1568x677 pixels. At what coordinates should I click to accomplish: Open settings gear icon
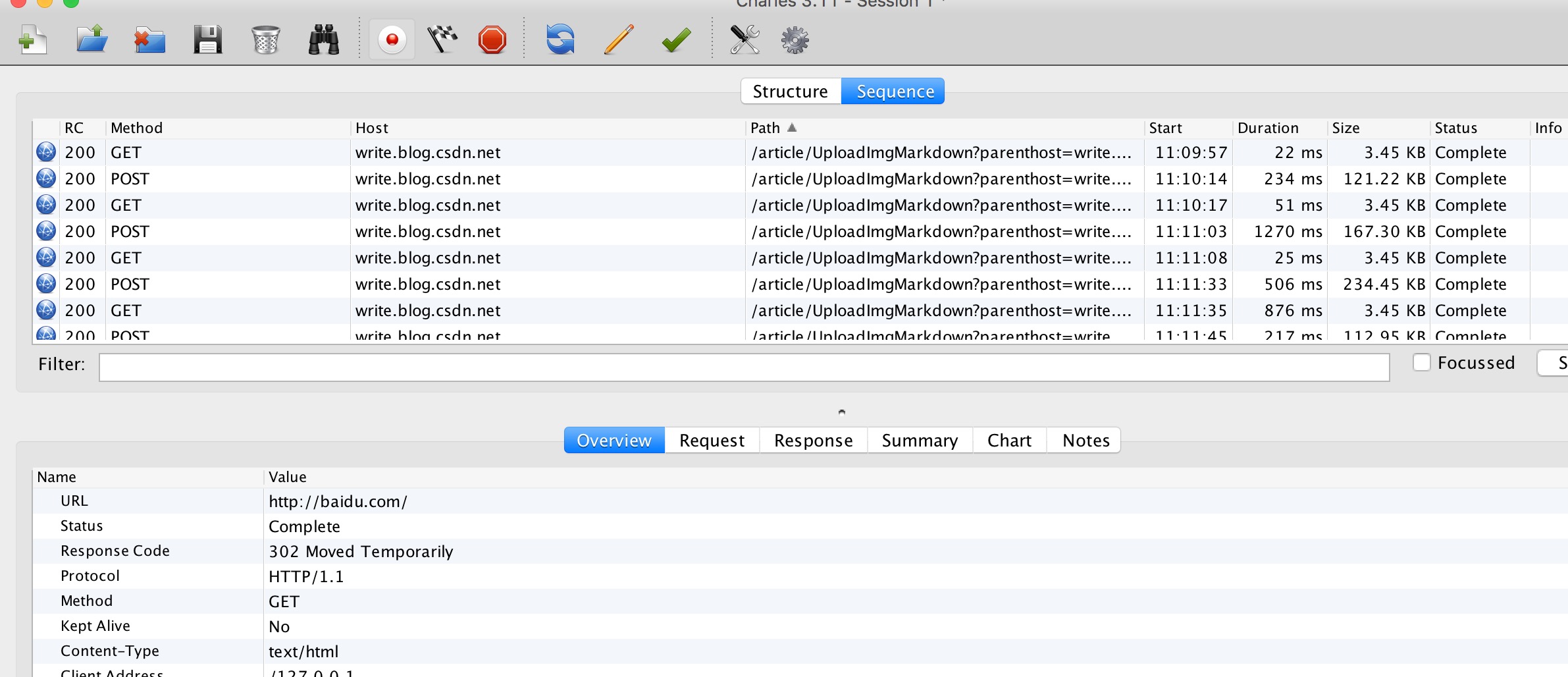(x=795, y=40)
